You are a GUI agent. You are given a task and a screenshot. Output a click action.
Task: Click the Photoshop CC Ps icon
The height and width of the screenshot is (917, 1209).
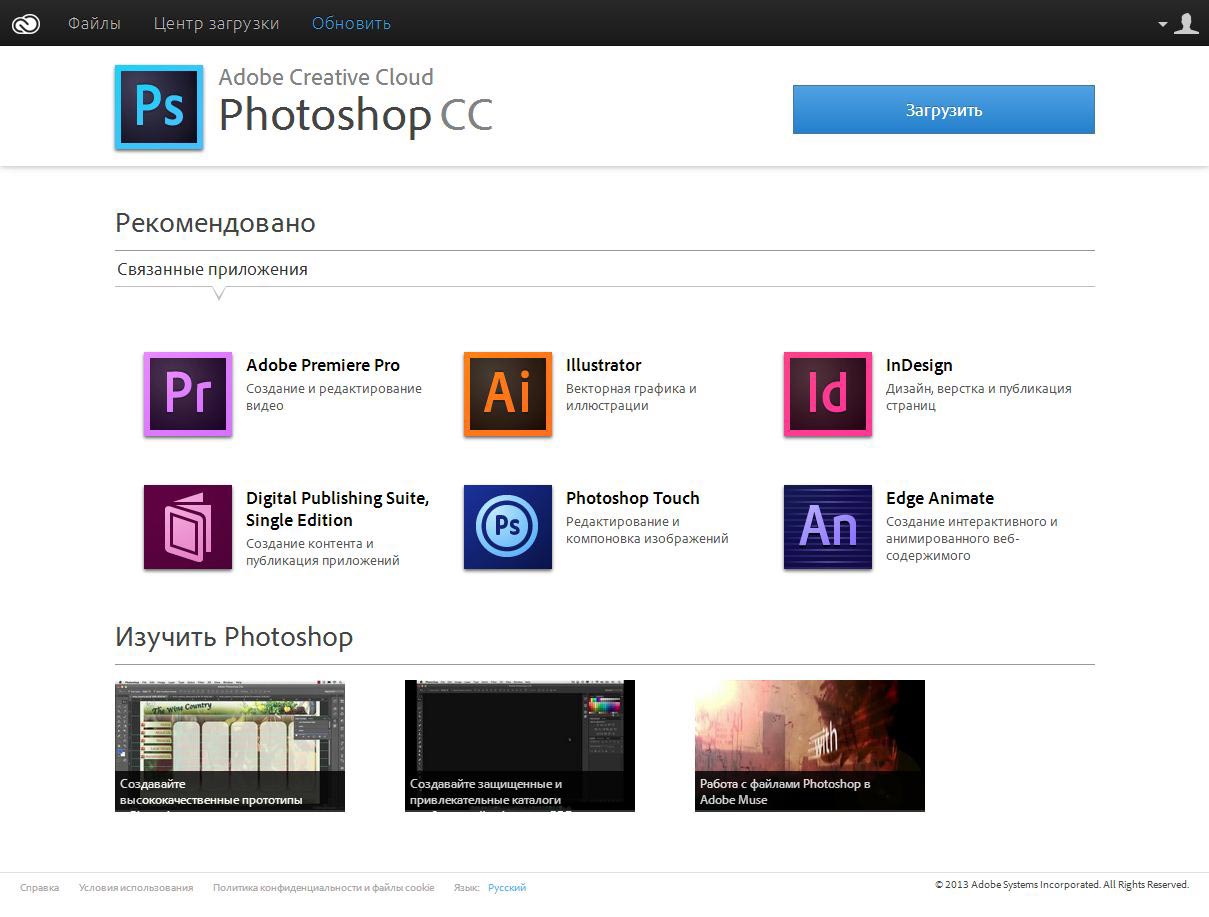pos(159,107)
